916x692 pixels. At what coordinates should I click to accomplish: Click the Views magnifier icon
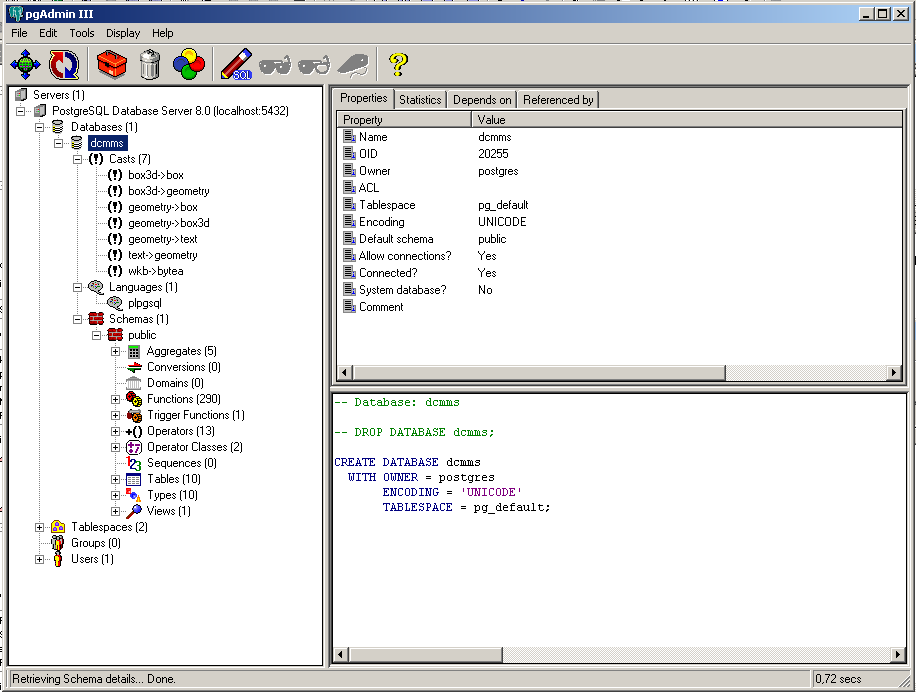click(x=134, y=511)
